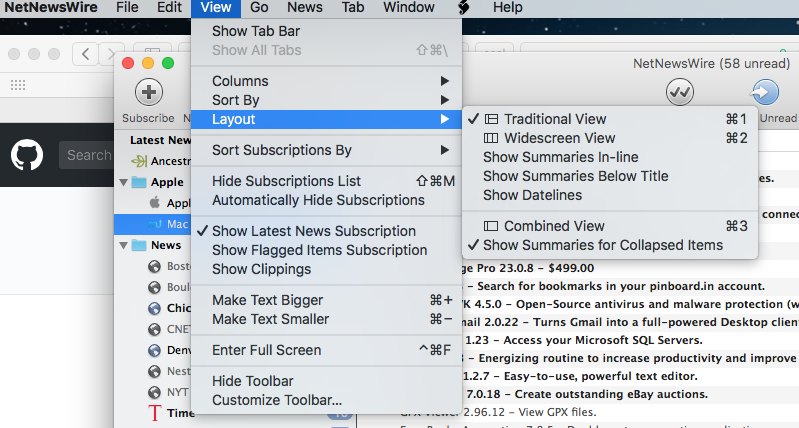The height and width of the screenshot is (428, 799).
Task: Open the Layout submenu
Action: (x=326, y=119)
